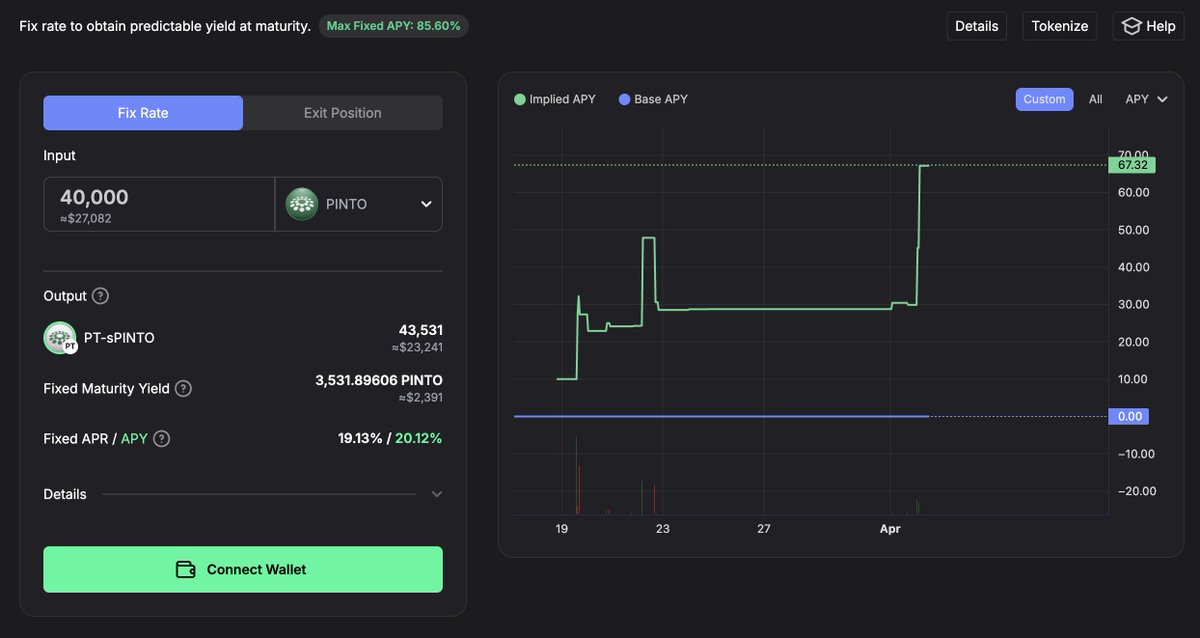Click the 23 date label on chart axis
The width and height of the screenshot is (1200, 638).
click(662, 529)
